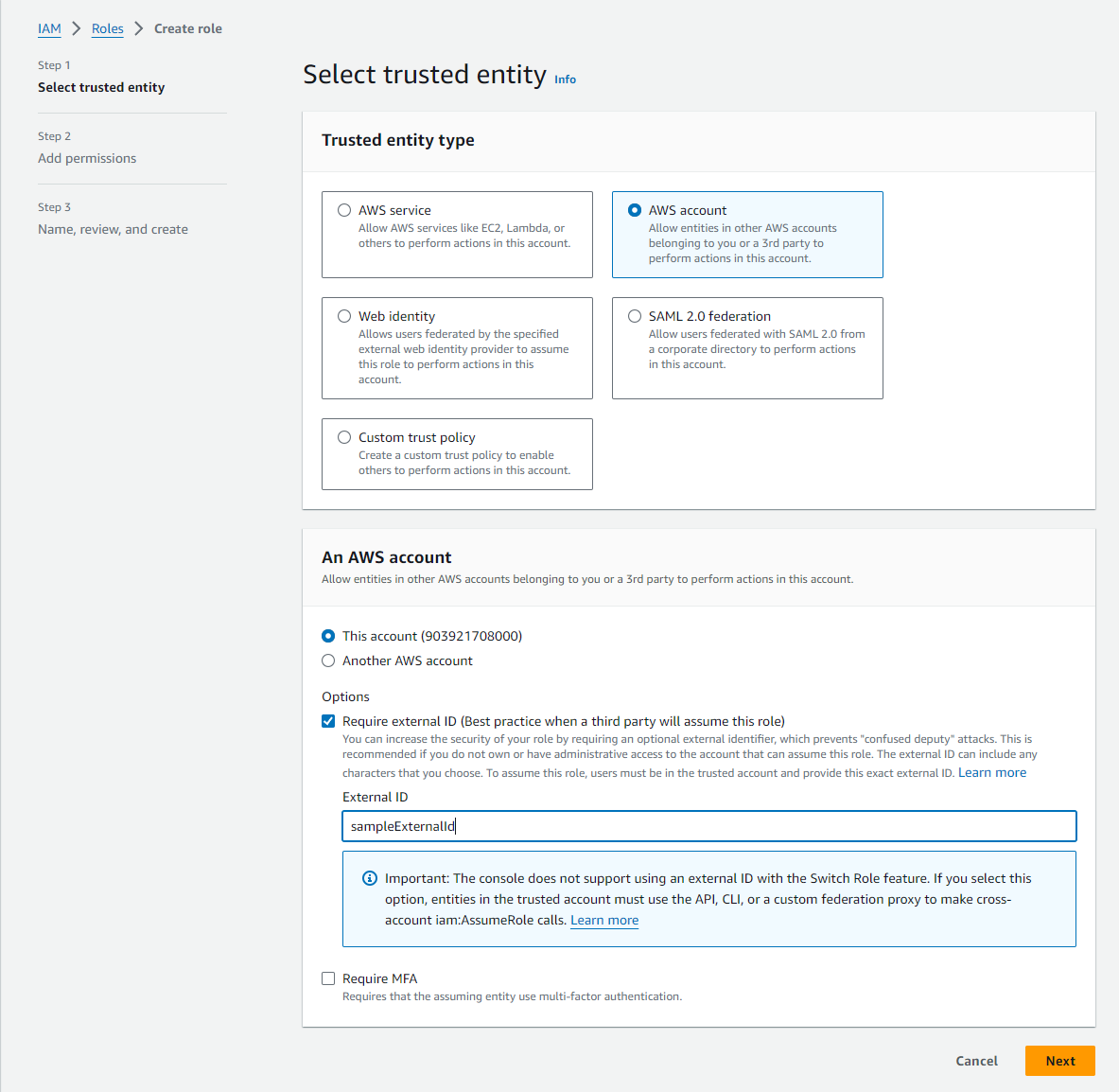The width and height of the screenshot is (1119, 1092).
Task: Click the info icon in Important notice
Action: point(370,878)
